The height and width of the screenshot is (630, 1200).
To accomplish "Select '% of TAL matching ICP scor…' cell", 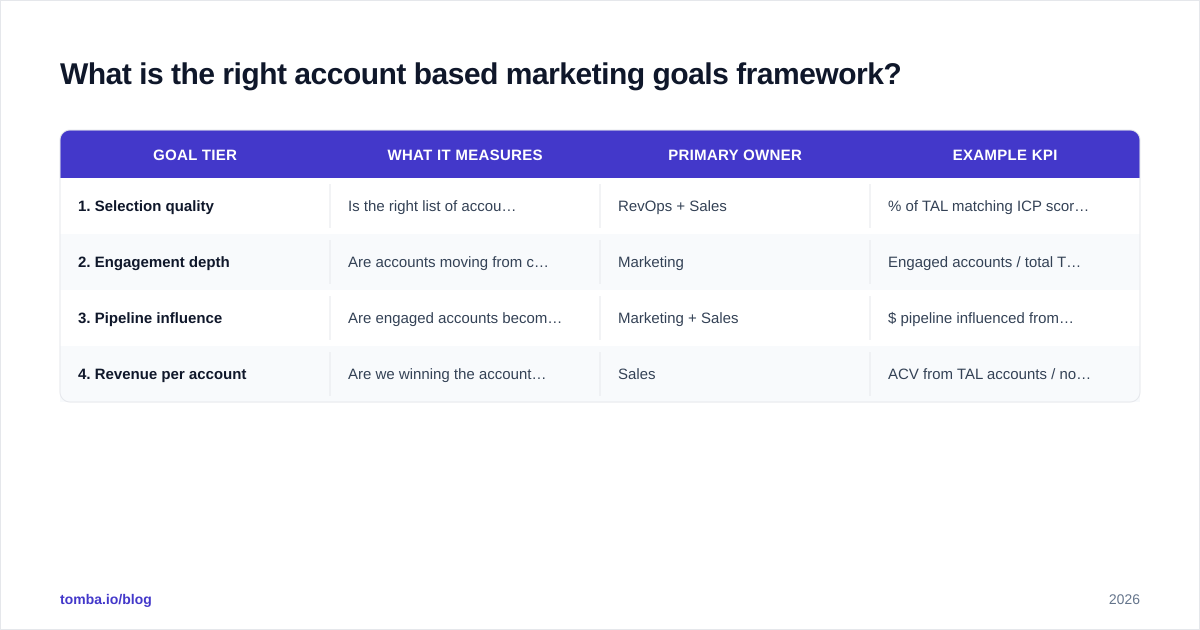I will click(x=1005, y=206).
